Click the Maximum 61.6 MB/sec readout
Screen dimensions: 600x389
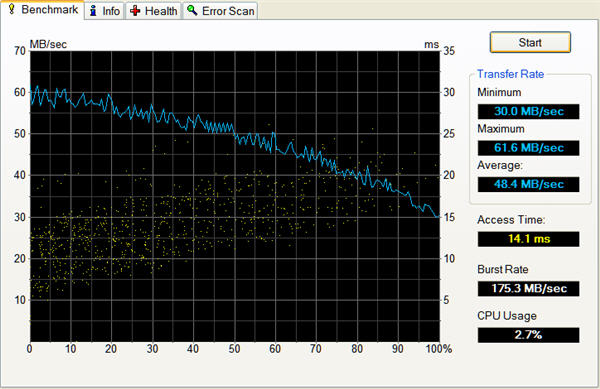(528, 148)
